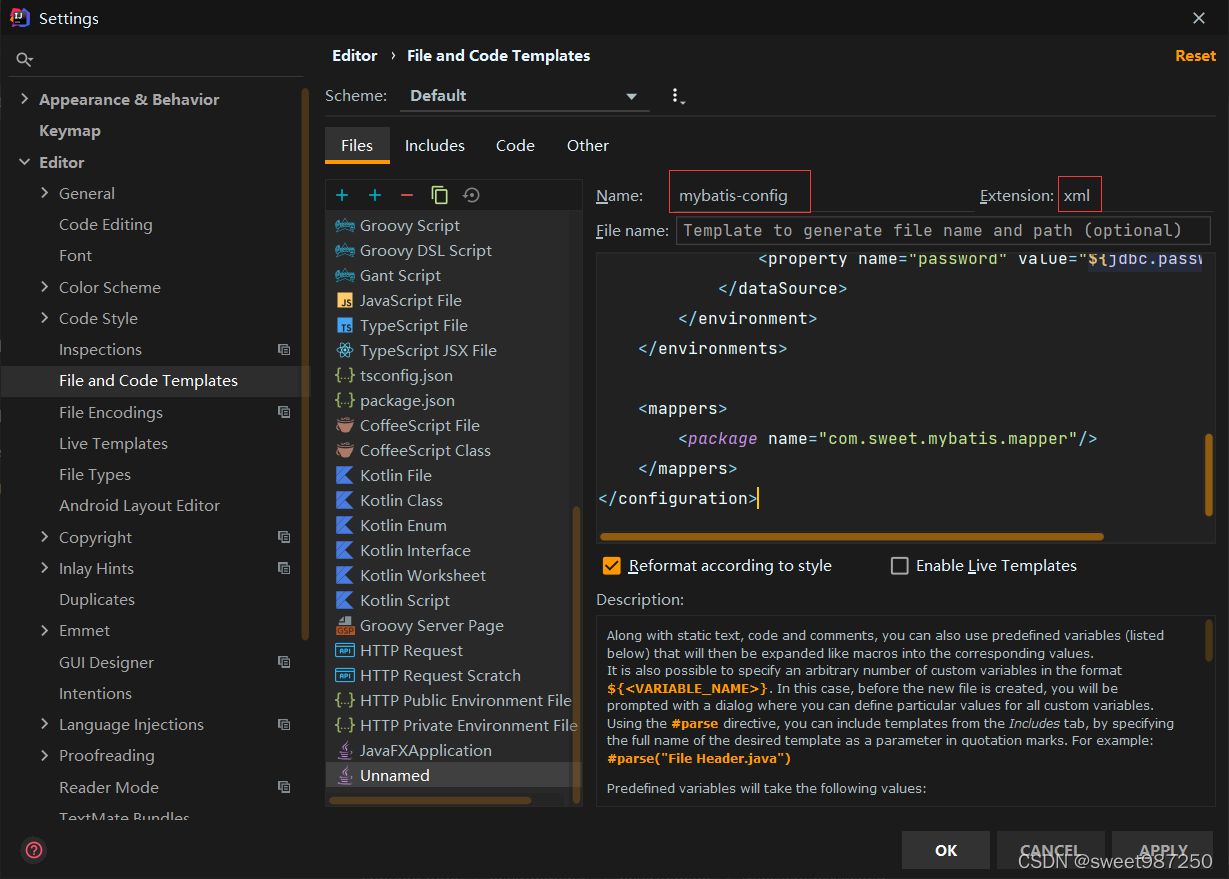The image size is (1229, 879).
Task: Click the CoffeeScript File cup icon
Action: [345, 425]
